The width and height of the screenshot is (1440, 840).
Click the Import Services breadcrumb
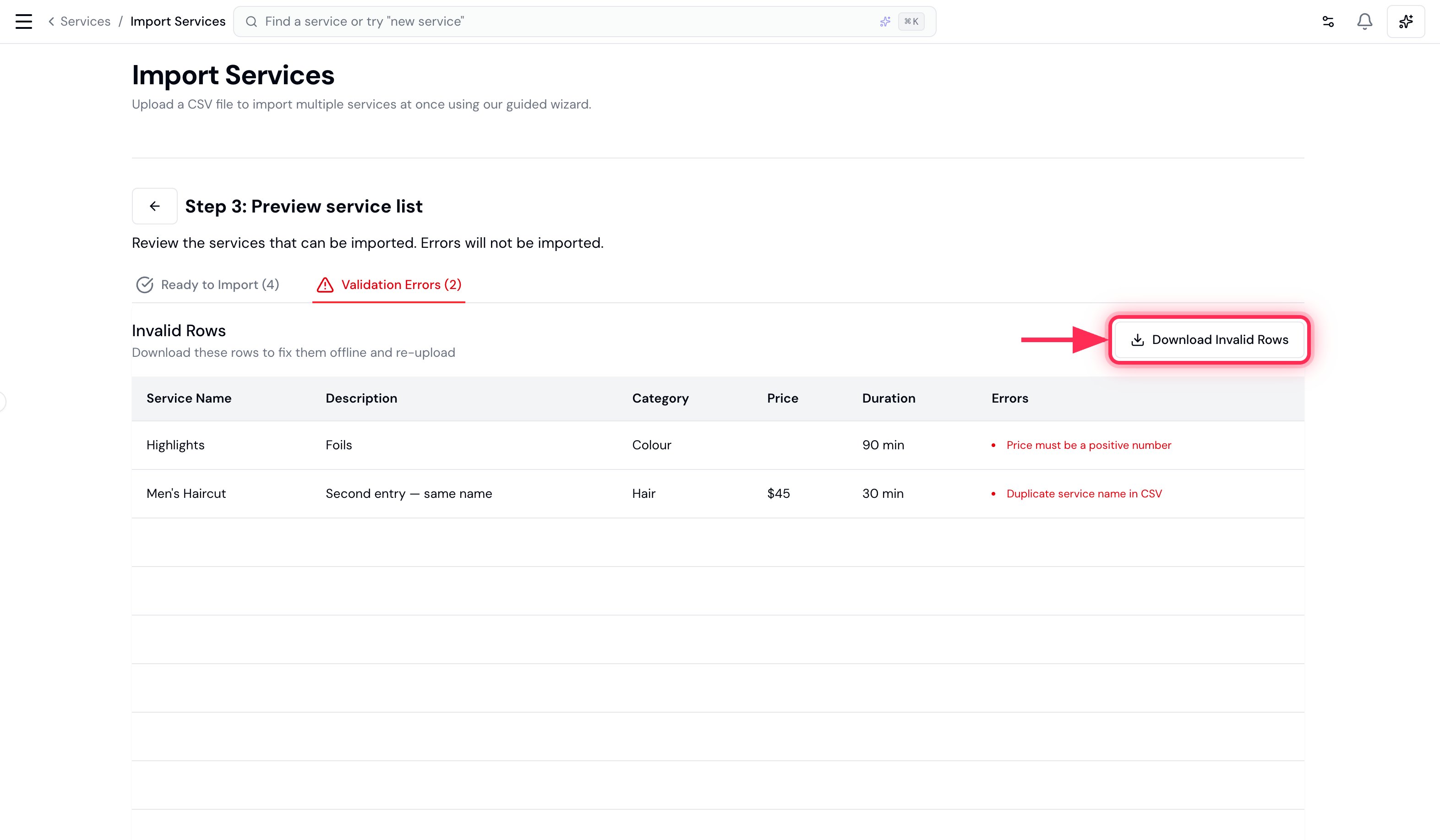(x=178, y=22)
